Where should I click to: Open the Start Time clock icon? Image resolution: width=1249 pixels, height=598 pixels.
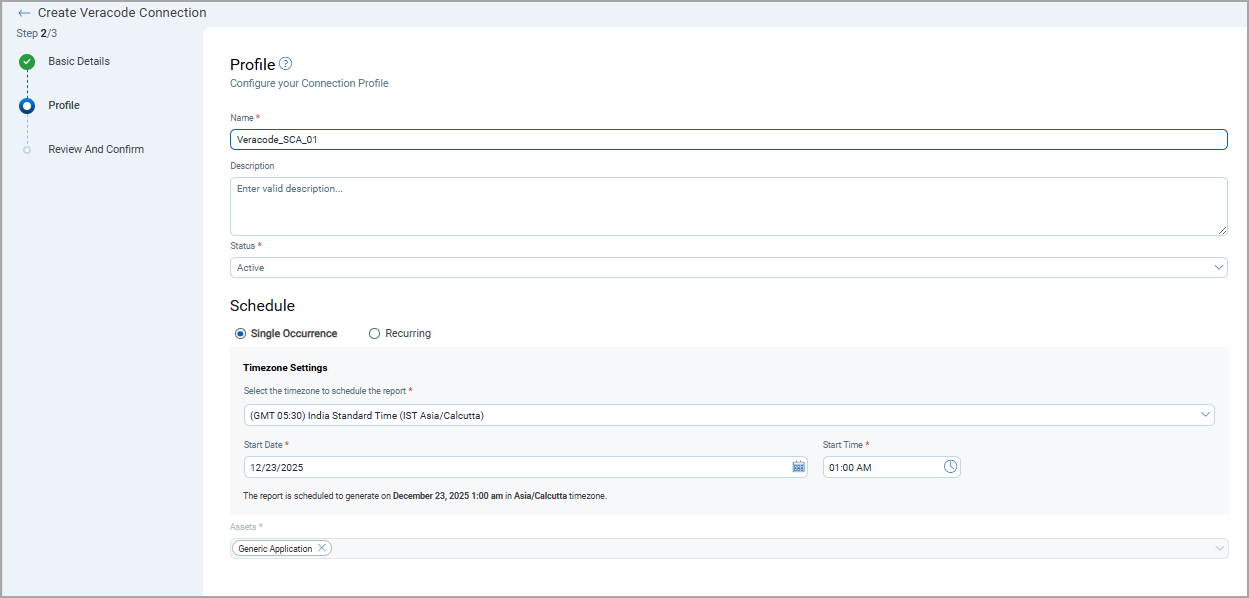[x=950, y=467]
